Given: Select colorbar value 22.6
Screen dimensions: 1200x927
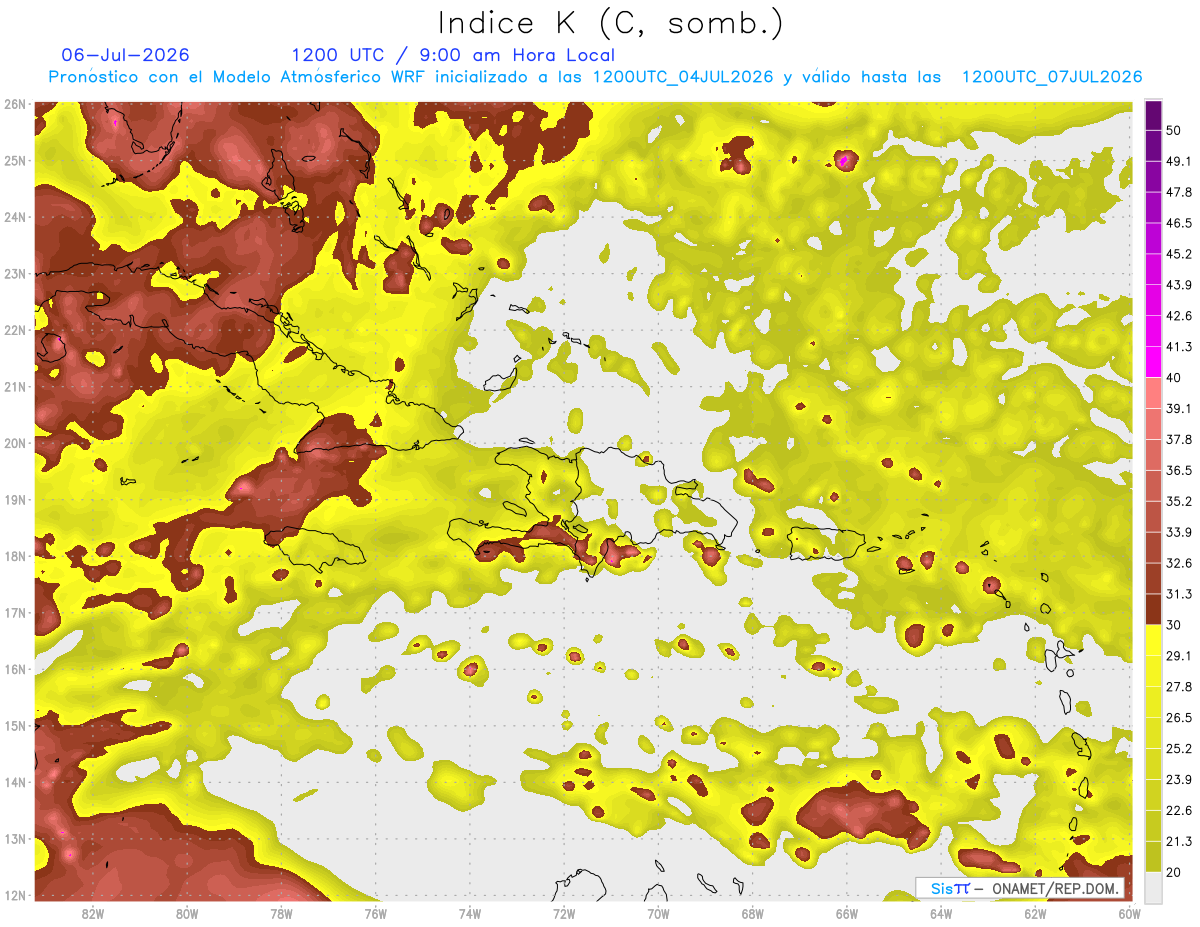Looking at the screenshot, I should [1180, 810].
